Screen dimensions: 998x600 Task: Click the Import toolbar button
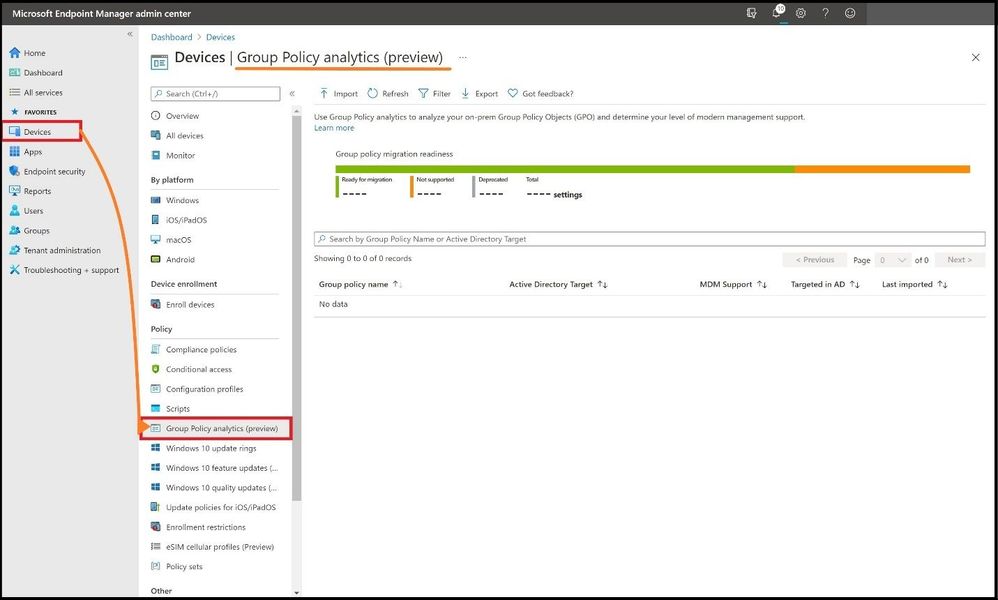pyautogui.click(x=339, y=94)
